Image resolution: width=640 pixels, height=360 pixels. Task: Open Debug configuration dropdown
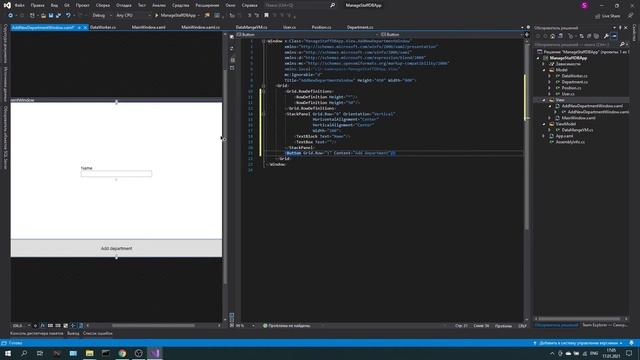click(x=102, y=16)
